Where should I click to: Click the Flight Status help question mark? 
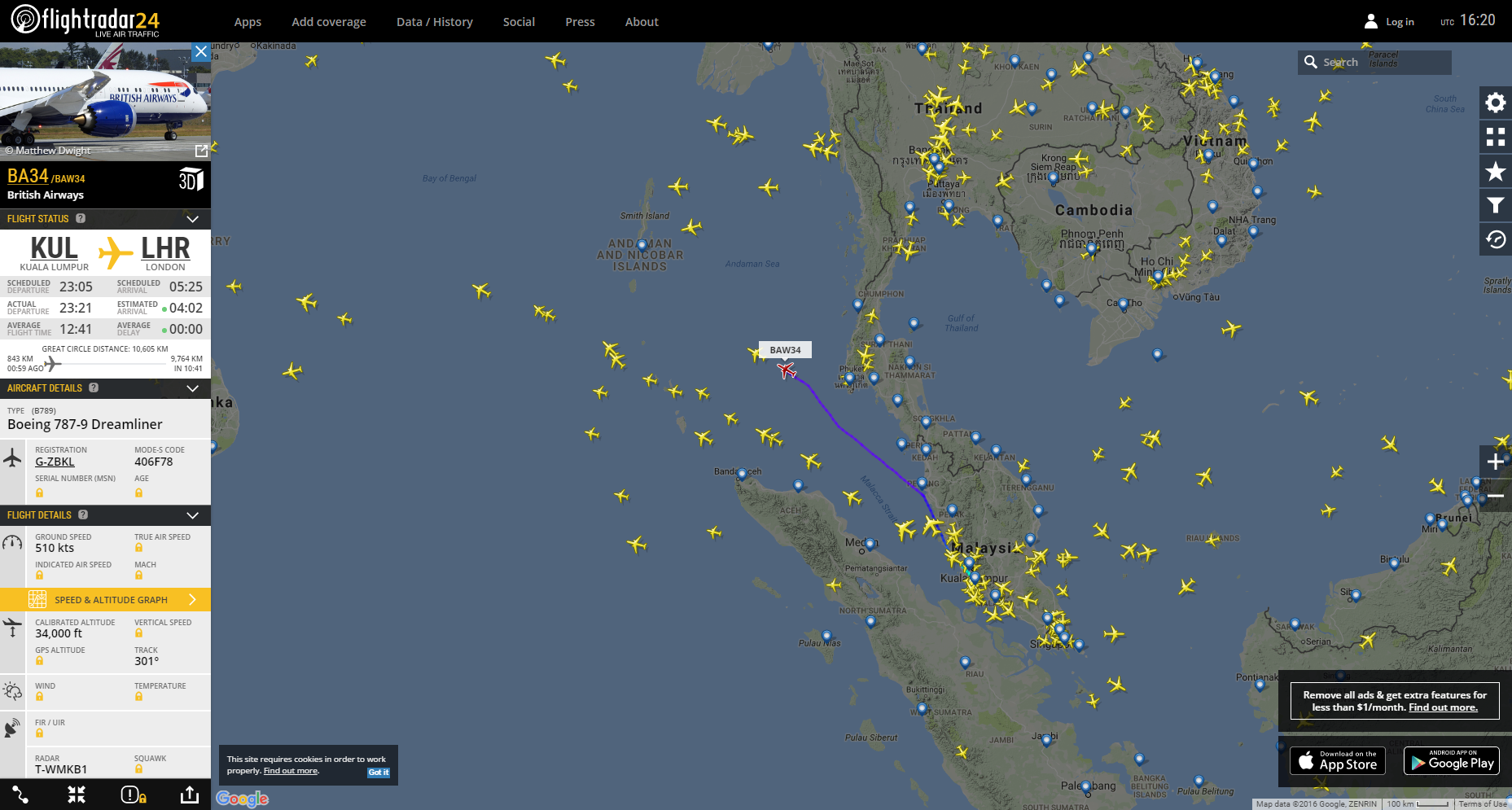click(x=81, y=218)
